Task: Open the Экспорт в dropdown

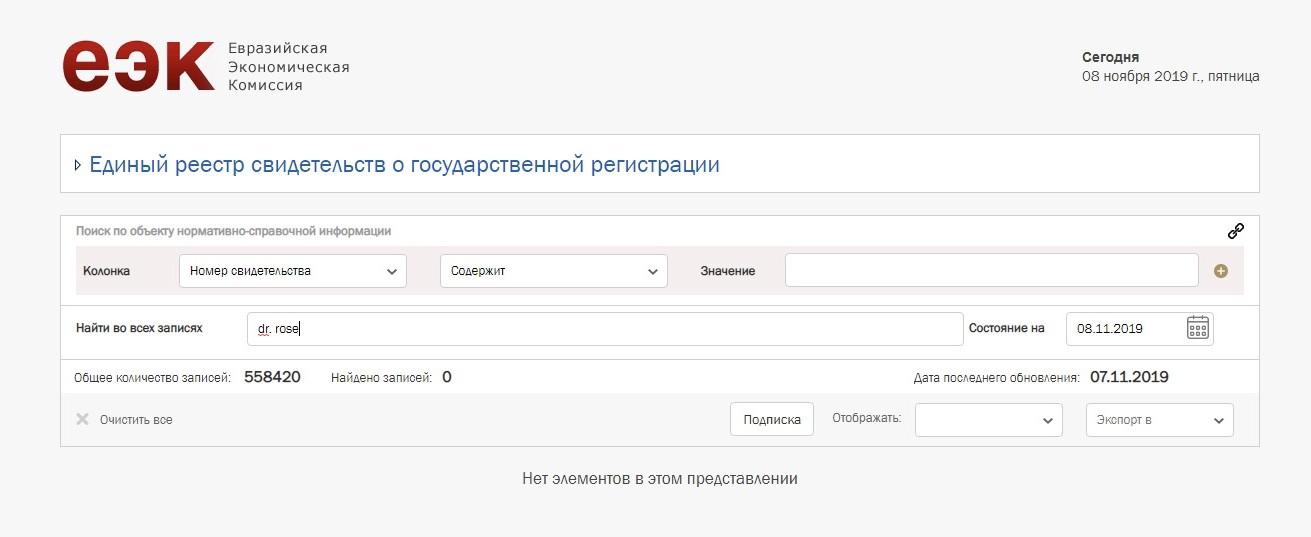Action: 1160,420
